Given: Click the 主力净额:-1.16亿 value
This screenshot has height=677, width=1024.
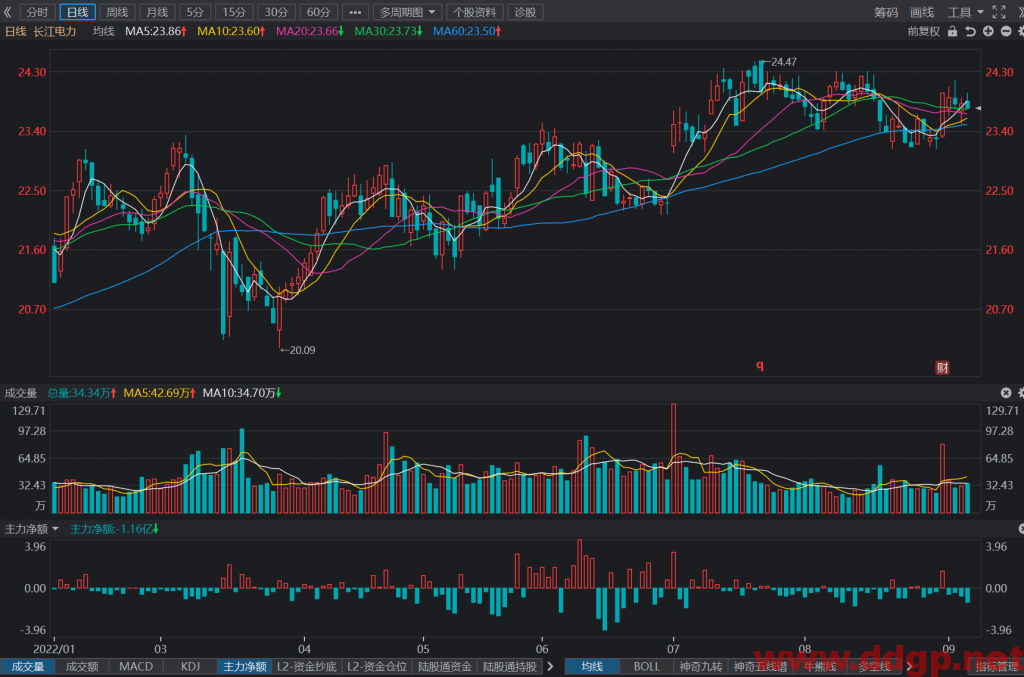Looking at the screenshot, I should (114, 529).
